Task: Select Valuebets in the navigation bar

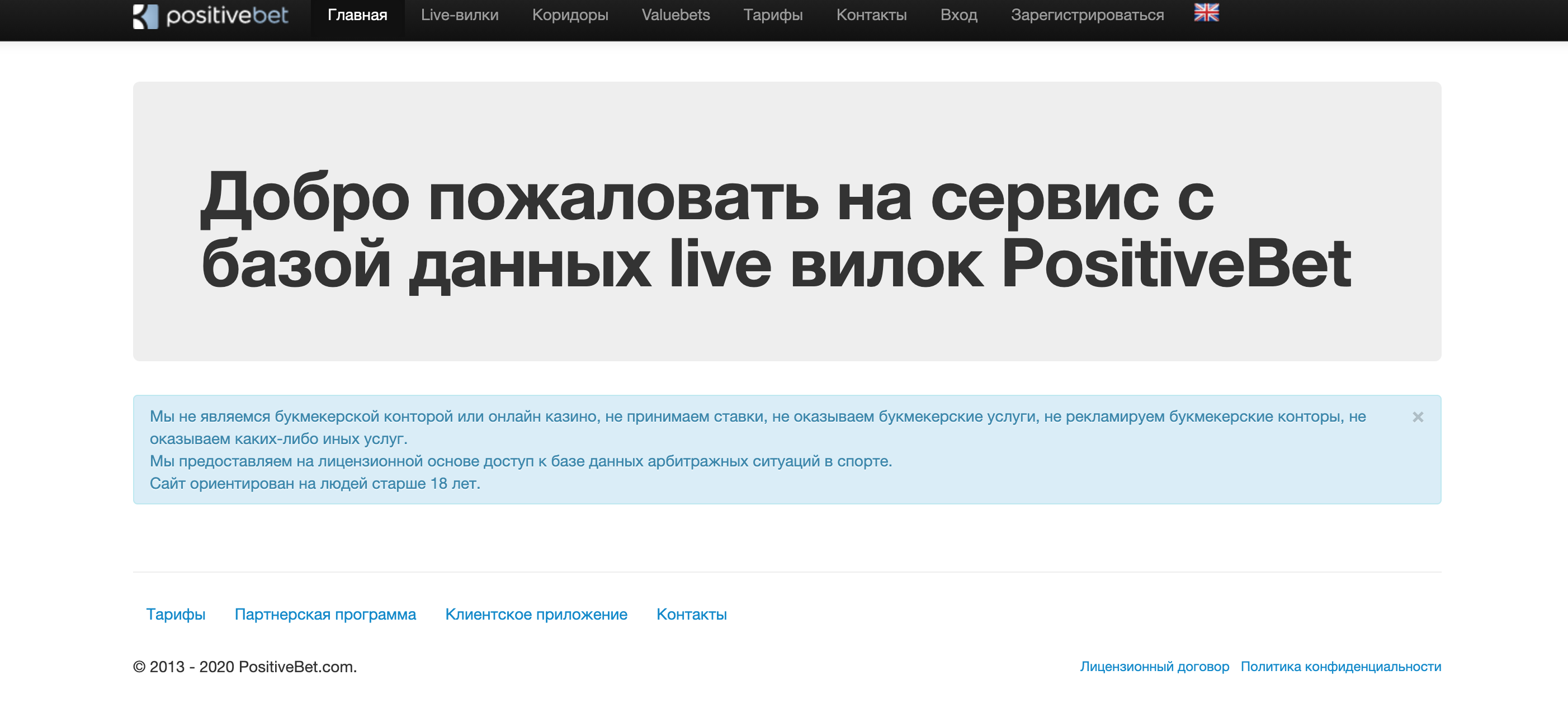Action: (676, 15)
